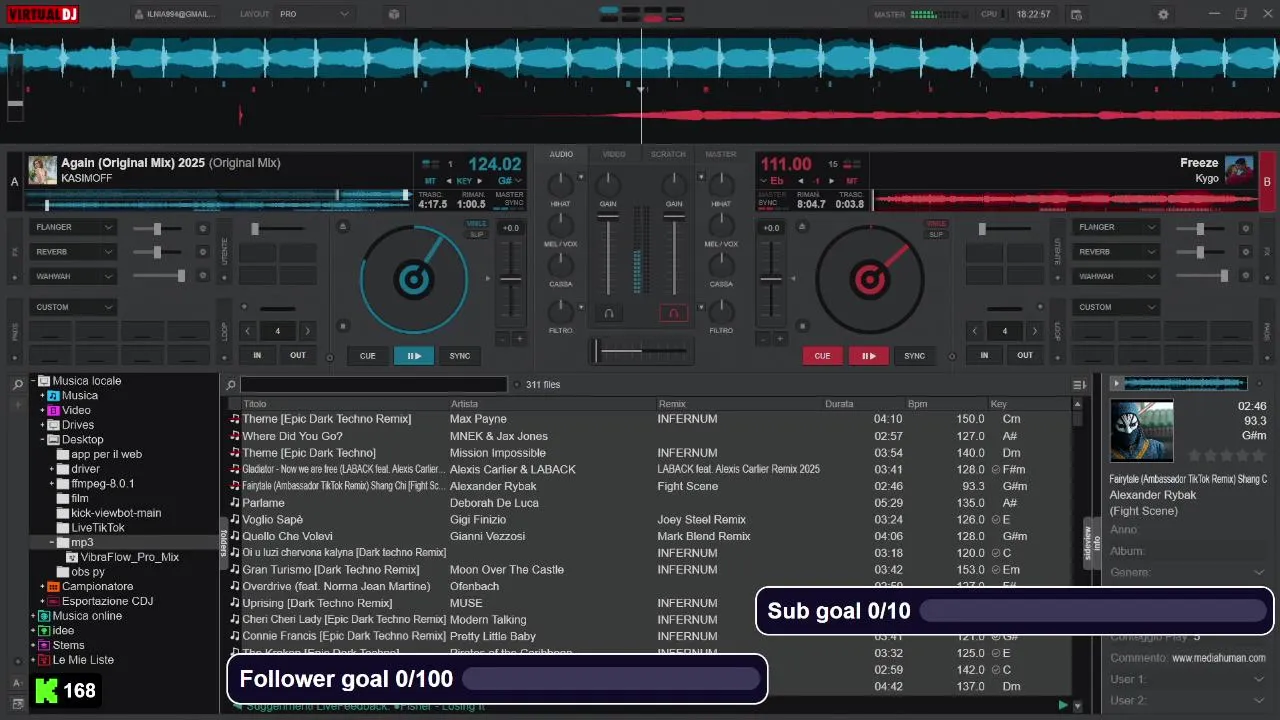Open the settings gear in top bar
Screen dimensions: 1280x720
(x=1163, y=14)
